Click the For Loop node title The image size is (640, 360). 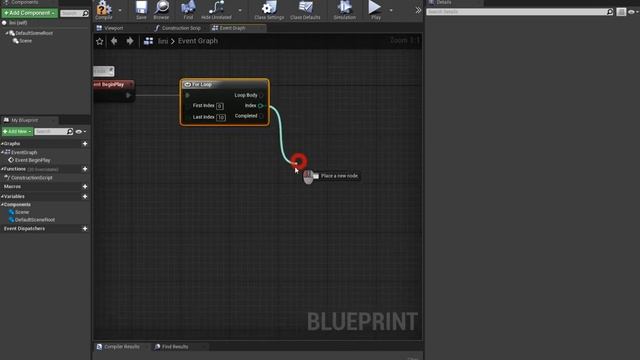tap(202, 84)
